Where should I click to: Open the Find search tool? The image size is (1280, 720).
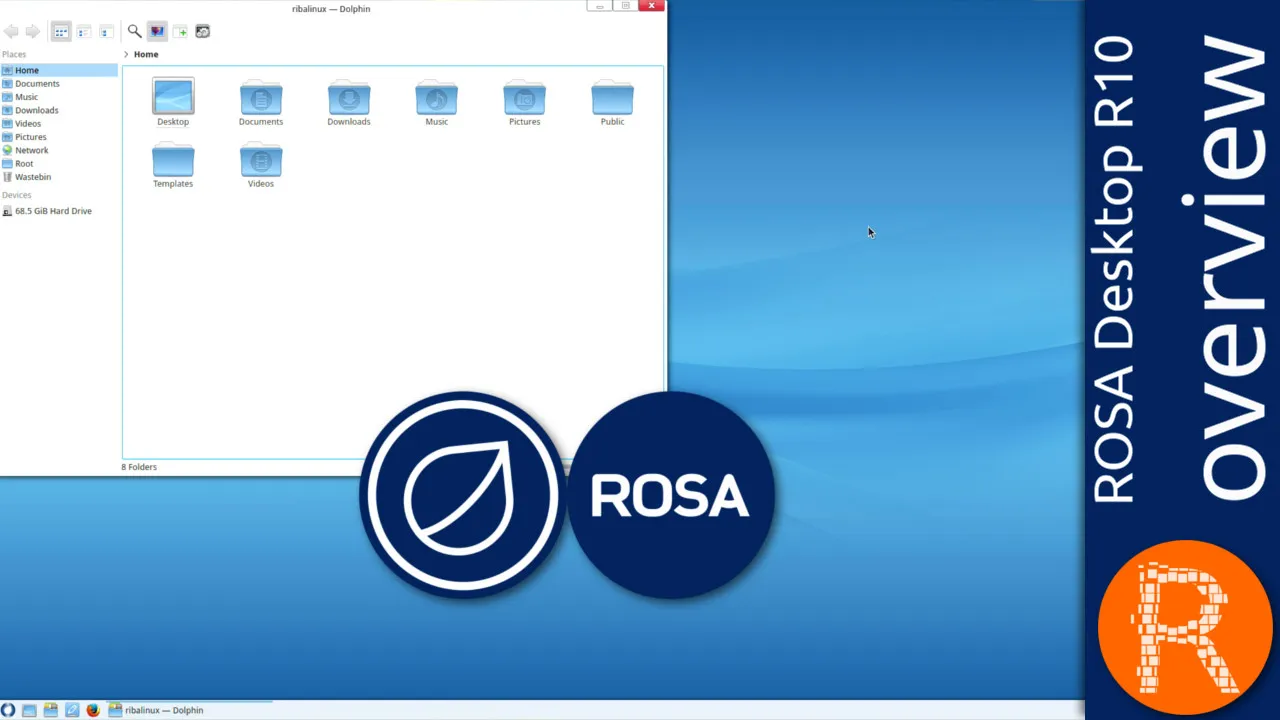pyautogui.click(x=134, y=32)
